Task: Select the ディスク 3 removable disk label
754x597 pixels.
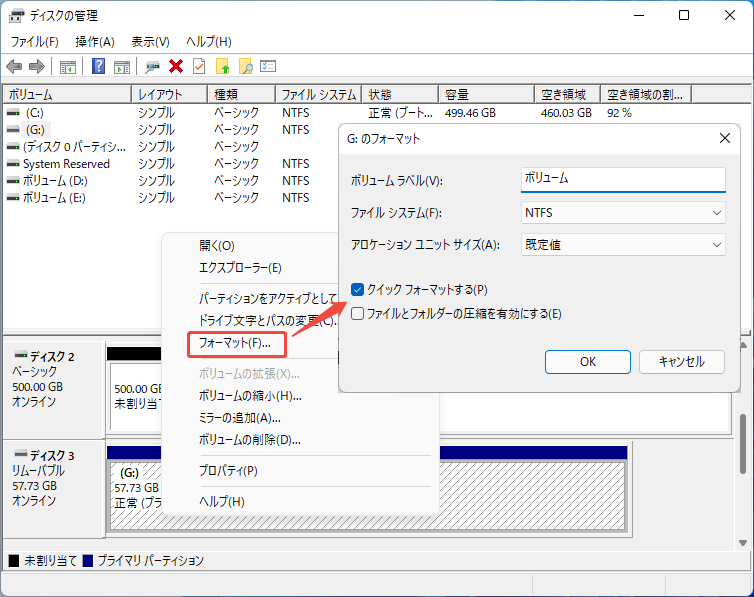Action: 54,488
